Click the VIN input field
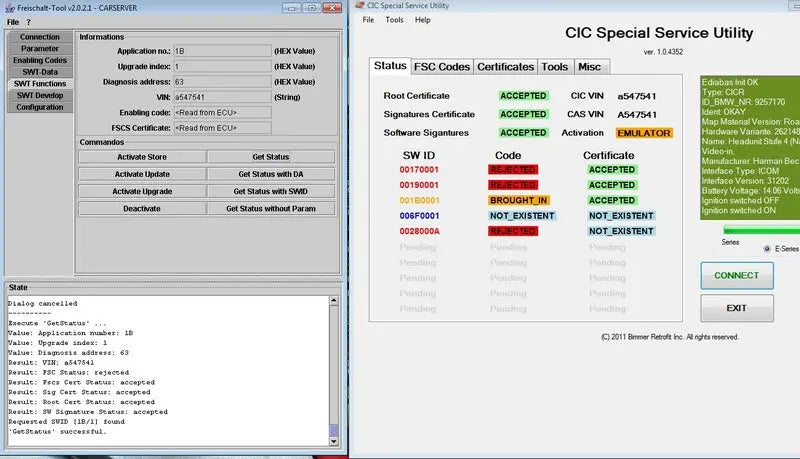 point(221,97)
